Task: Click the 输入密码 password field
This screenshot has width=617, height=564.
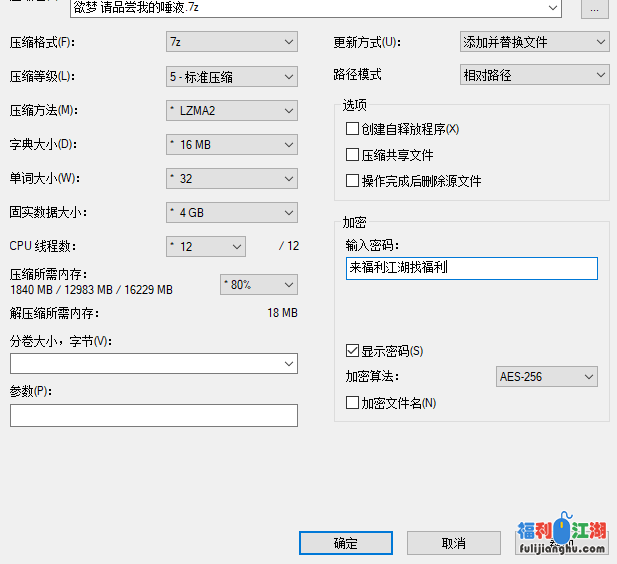Action: tap(471, 268)
